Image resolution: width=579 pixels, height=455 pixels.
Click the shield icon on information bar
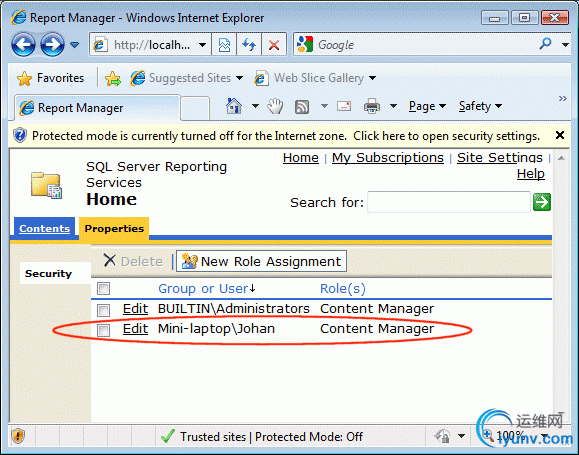coord(20,136)
